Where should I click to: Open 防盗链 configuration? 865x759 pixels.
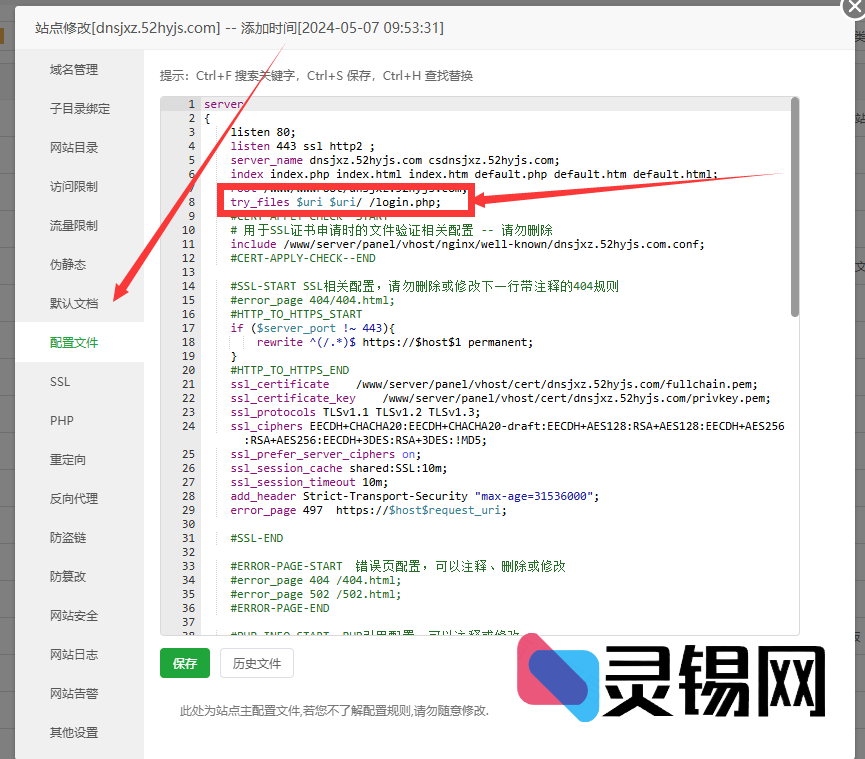point(68,538)
